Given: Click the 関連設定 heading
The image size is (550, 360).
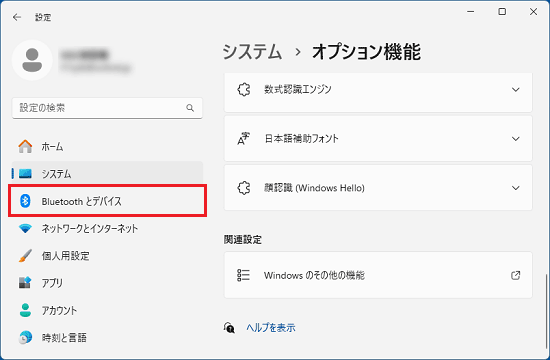Looking at the screenshot, I should 243,240.
